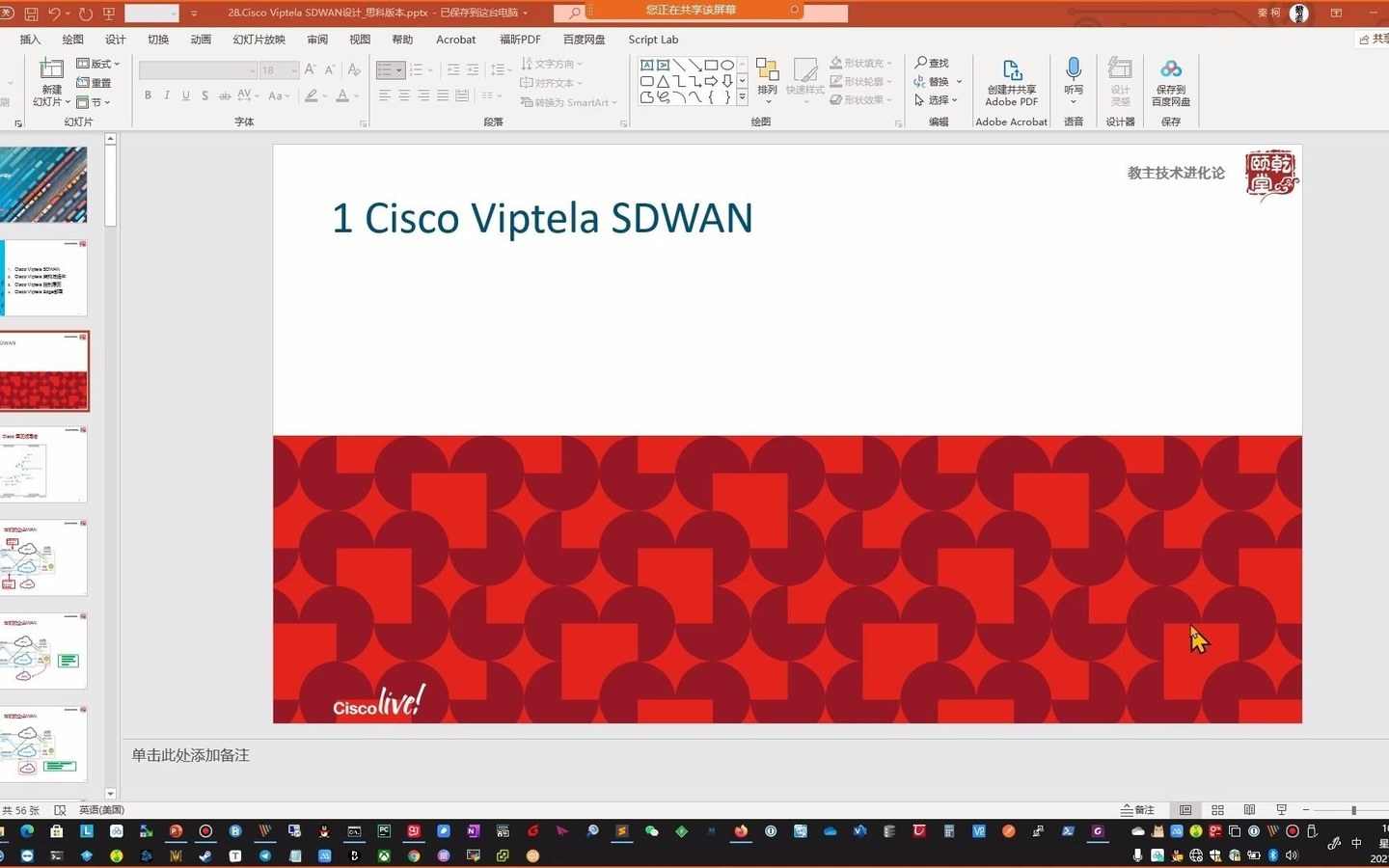Click the language indicator 英语(美国)
Screen dimensions: 1389x868
click(101, 810)
